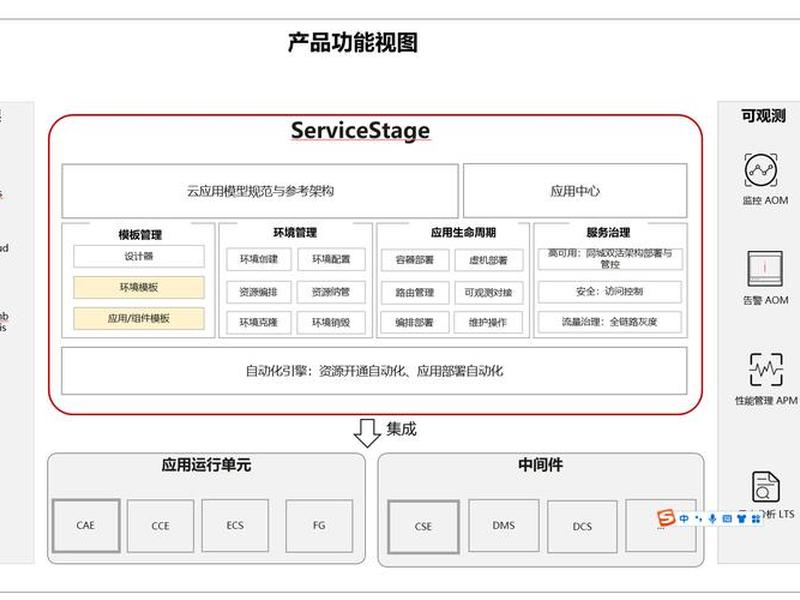Click the LTS log analysis document icon
The height and width of the screenshot is (600, 800).
(765, 487)
